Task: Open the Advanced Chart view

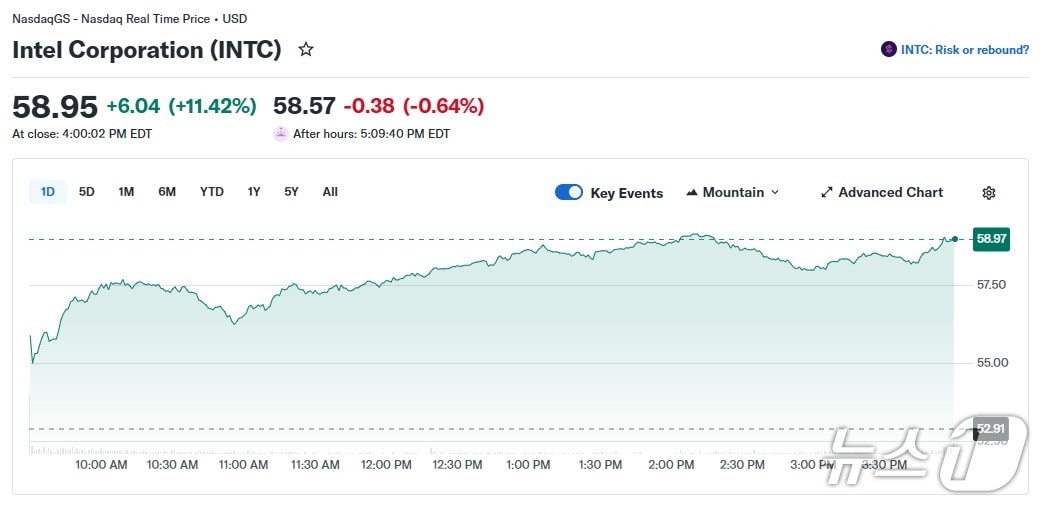Action: point(890,193)
